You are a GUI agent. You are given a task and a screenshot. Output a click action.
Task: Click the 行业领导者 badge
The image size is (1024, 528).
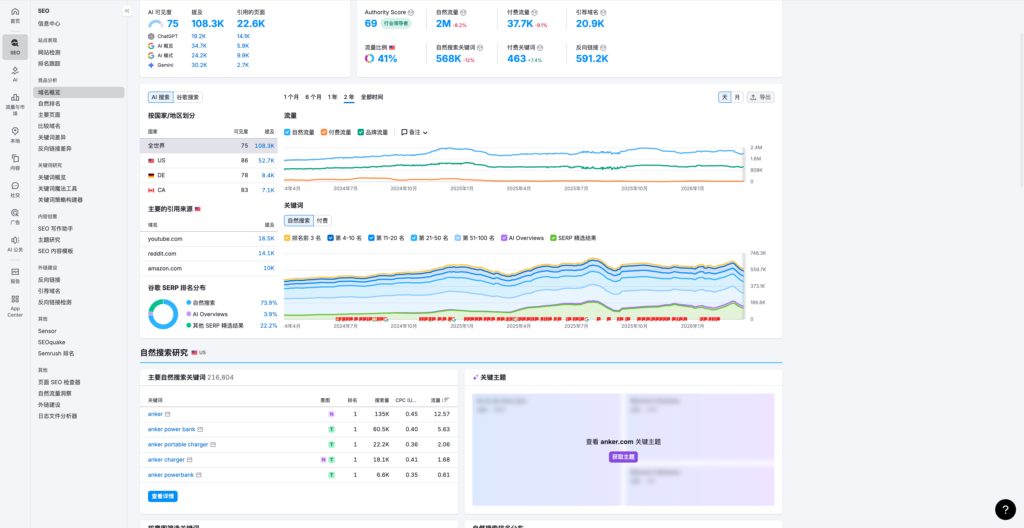(395, 24)
